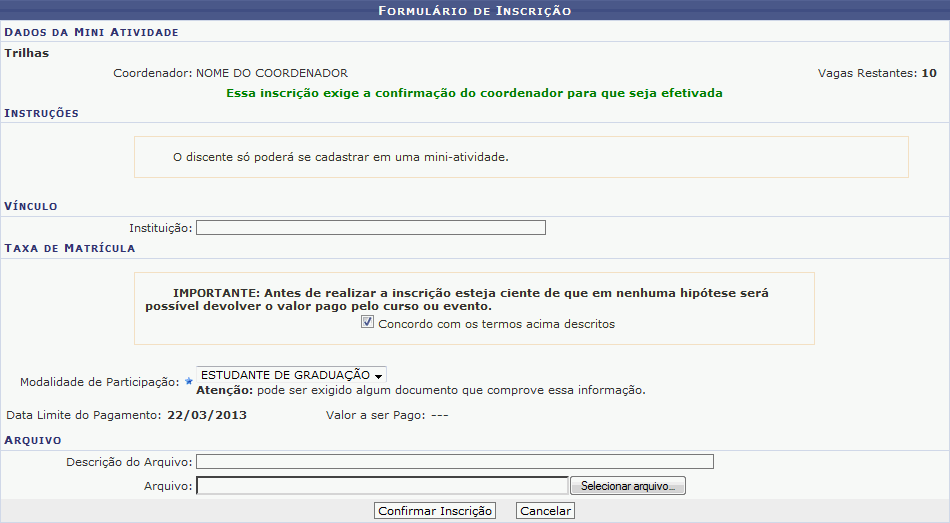Click the Instituição text field

[x=370, y=228]
